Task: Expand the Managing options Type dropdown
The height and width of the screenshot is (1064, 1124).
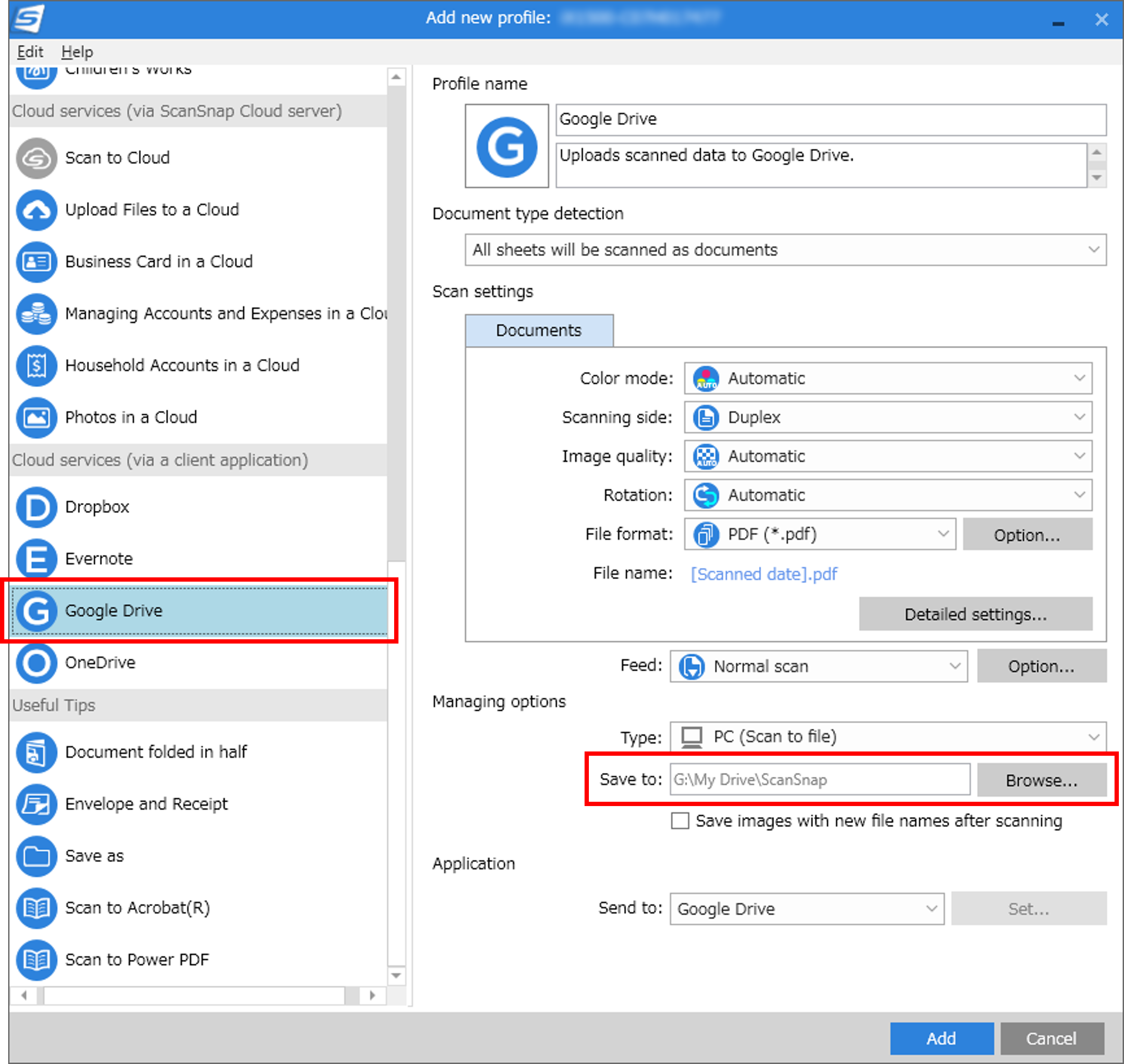Action: coord(888,737)
